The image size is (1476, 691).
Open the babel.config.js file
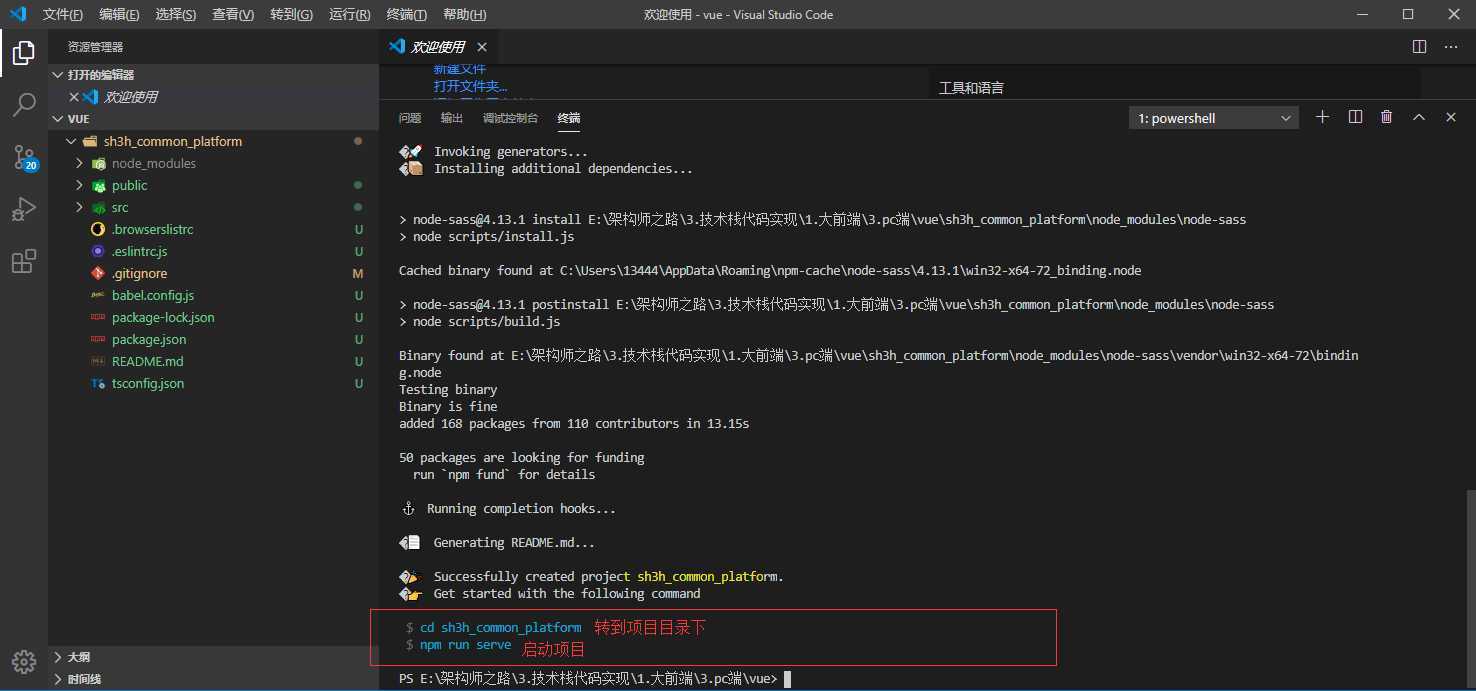pos(152,295)
